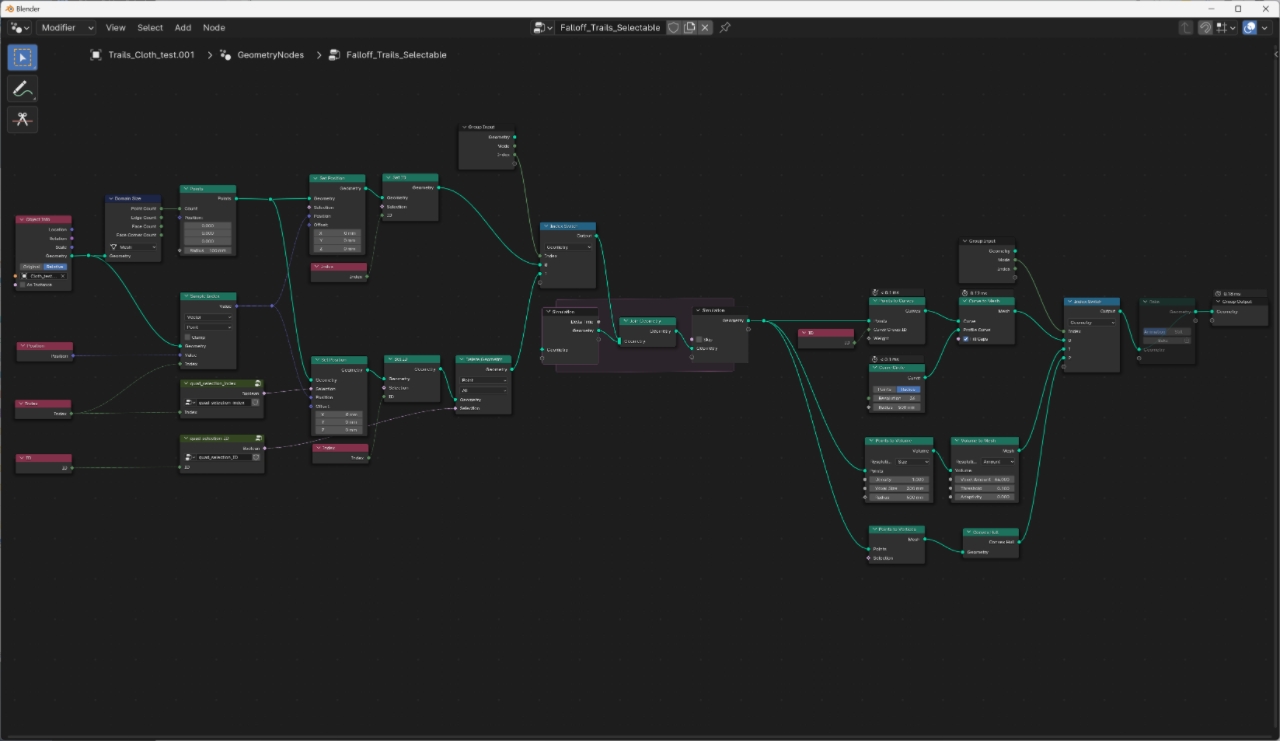1280x741 pixels.
Task: Unlink the Falloff_Trails_Selectable node group
Action: pyautogui.click(x=705, y=28)
